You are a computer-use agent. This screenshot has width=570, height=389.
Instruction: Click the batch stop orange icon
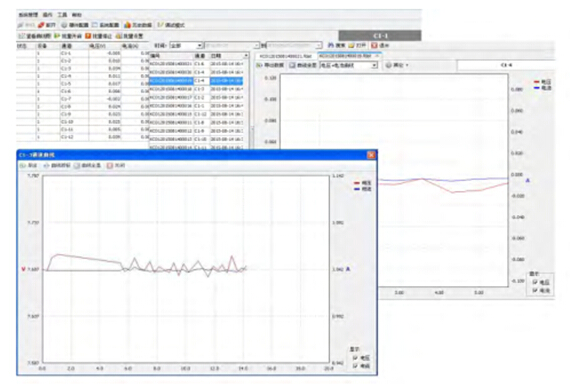(x=88, y=36)
